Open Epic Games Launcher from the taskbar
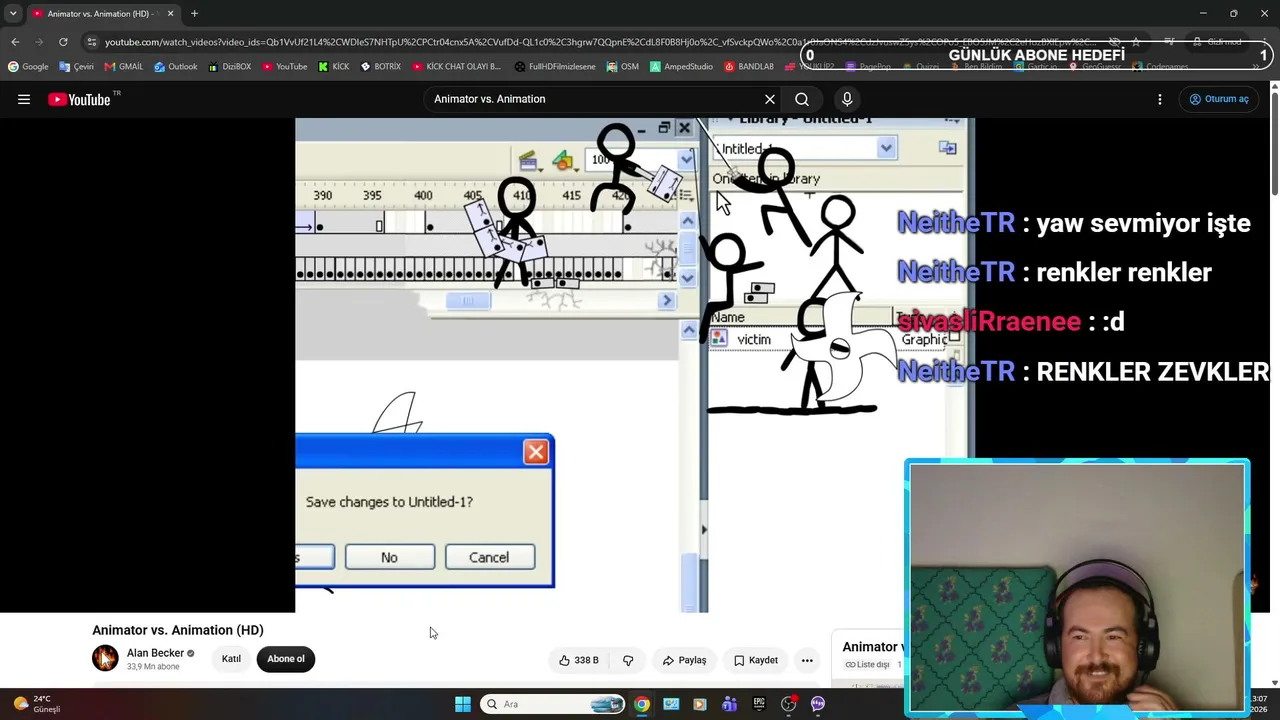 coord(759,704)
